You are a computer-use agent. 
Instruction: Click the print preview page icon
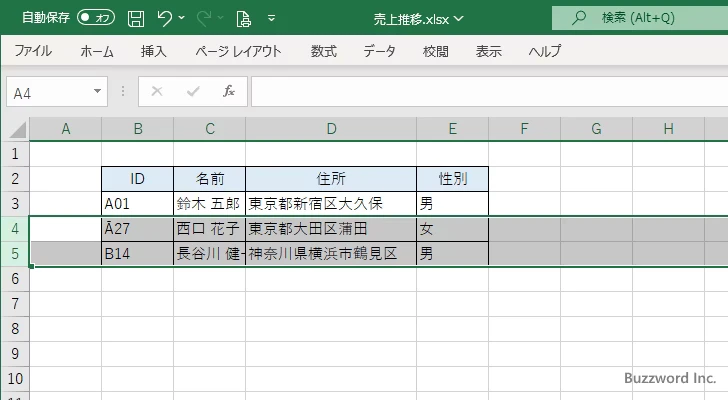pyautogui.click(x=243, y=19)
